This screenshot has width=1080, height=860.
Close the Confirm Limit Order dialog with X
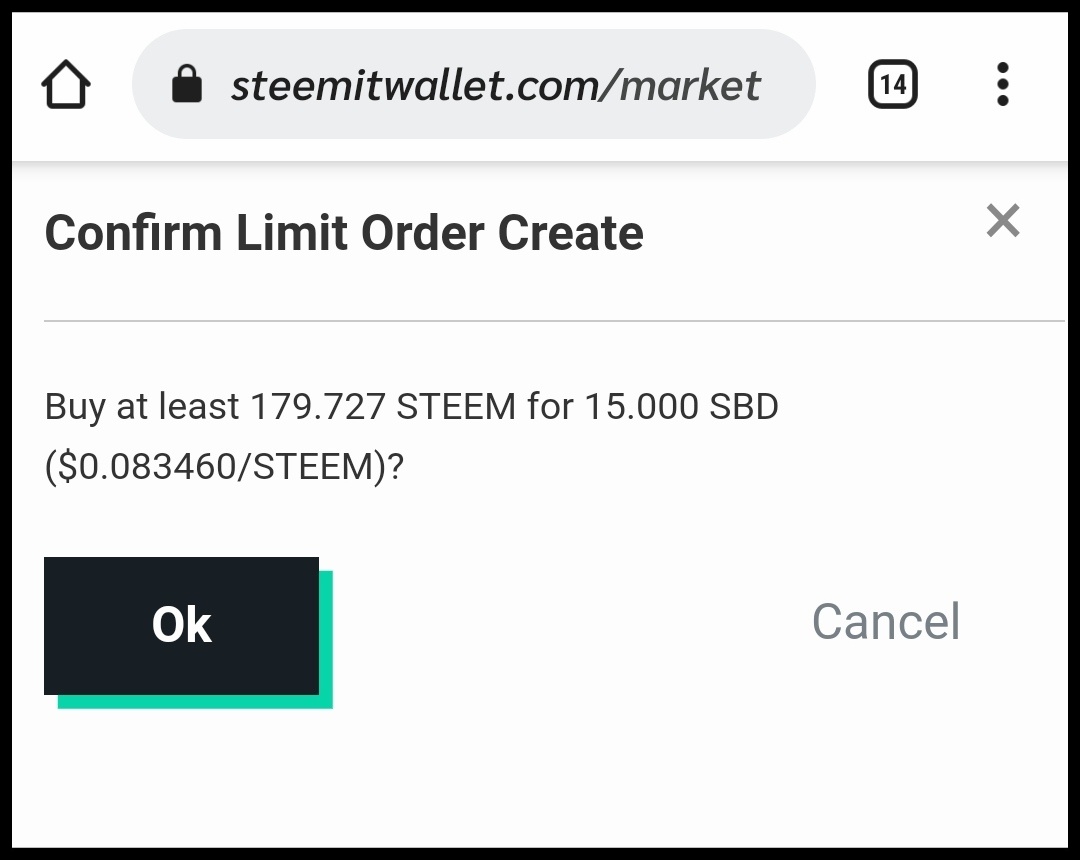1002,220
